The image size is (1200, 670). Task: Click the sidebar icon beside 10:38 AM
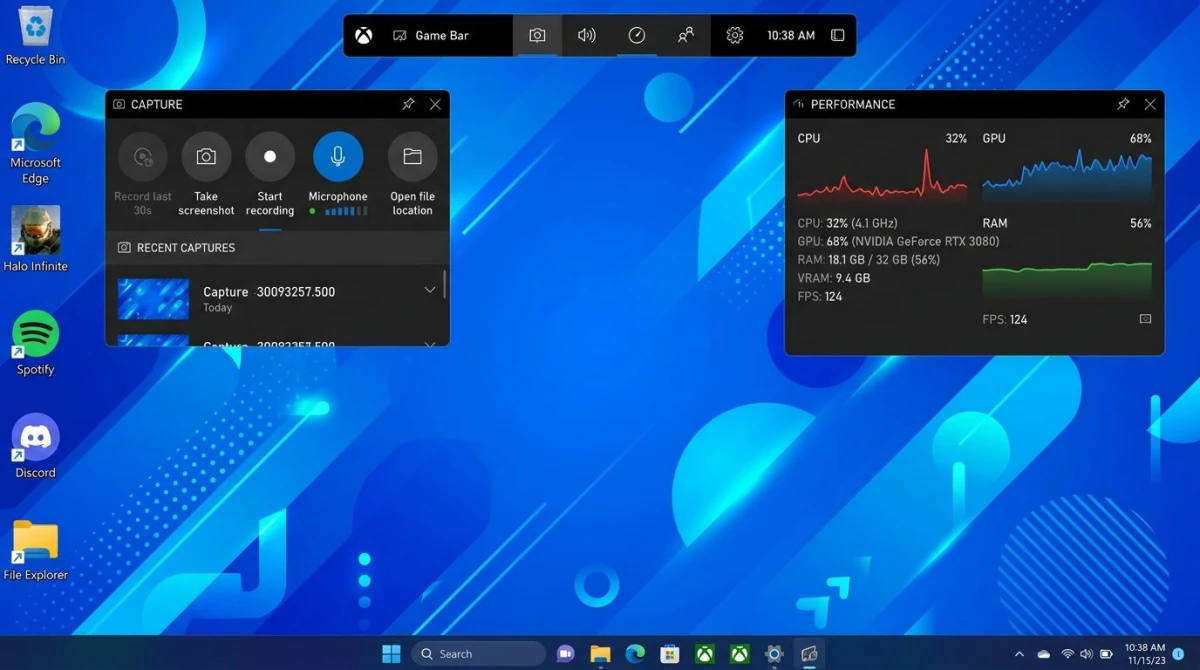[x=838, y=35]
